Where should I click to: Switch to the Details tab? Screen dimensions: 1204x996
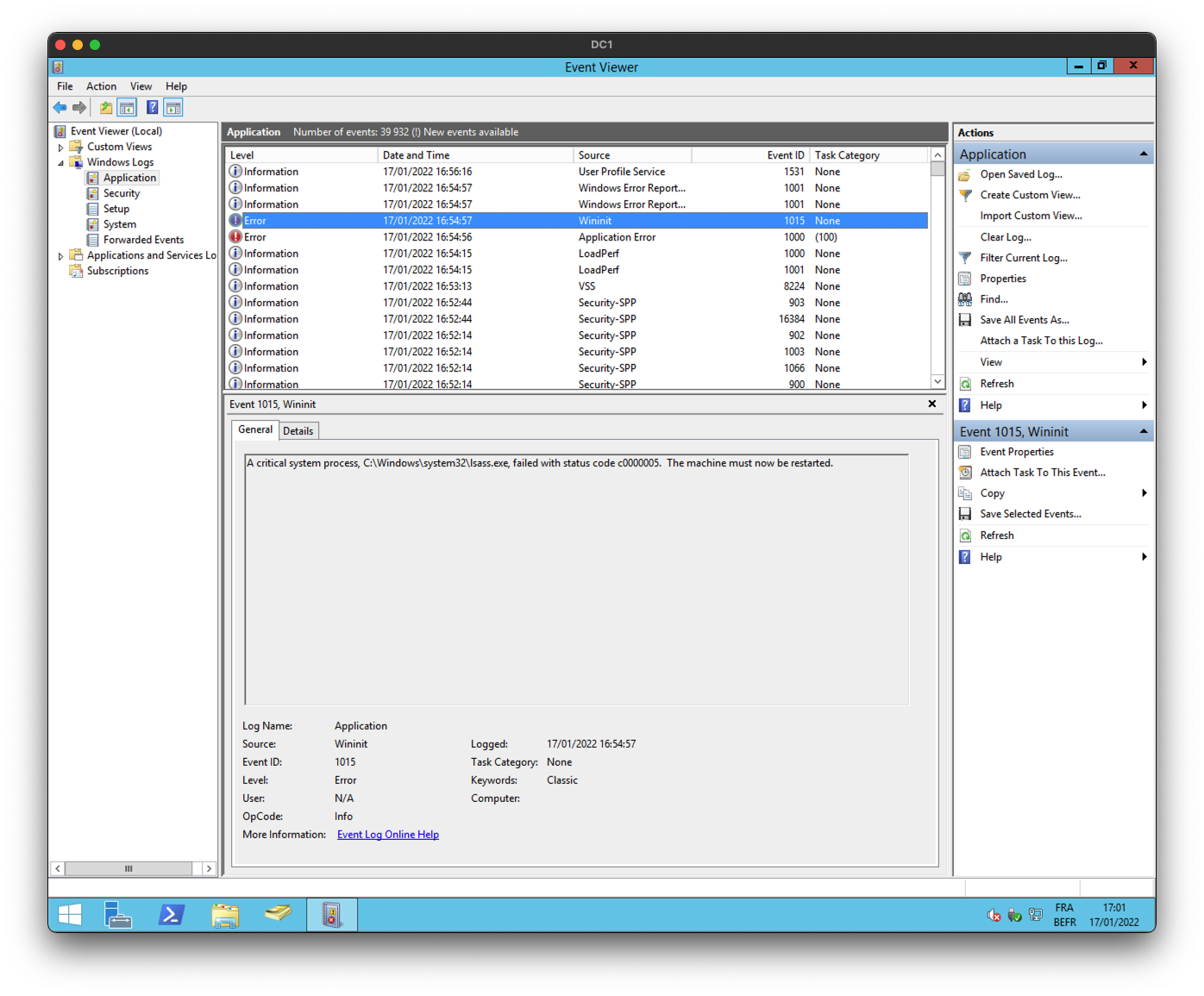pos(298,431)
